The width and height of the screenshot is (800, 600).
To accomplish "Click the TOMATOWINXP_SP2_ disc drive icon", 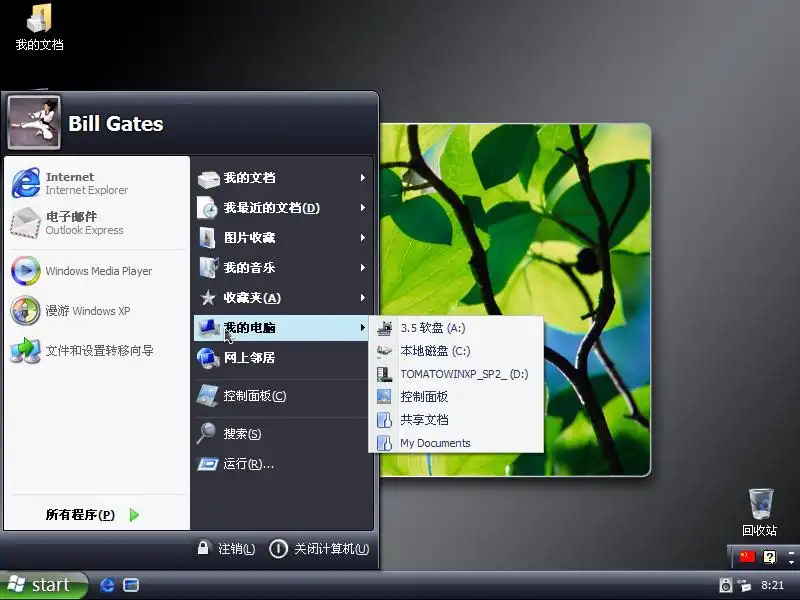I will tap(384, 374).
